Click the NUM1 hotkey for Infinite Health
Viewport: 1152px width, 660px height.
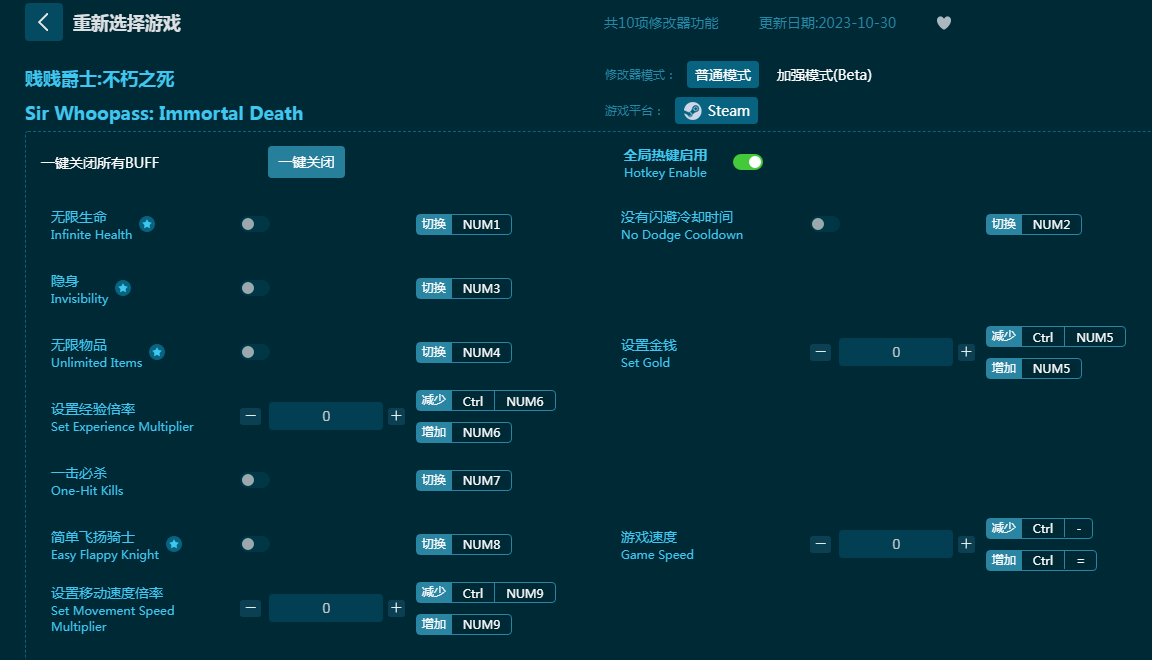click(481, 224)
